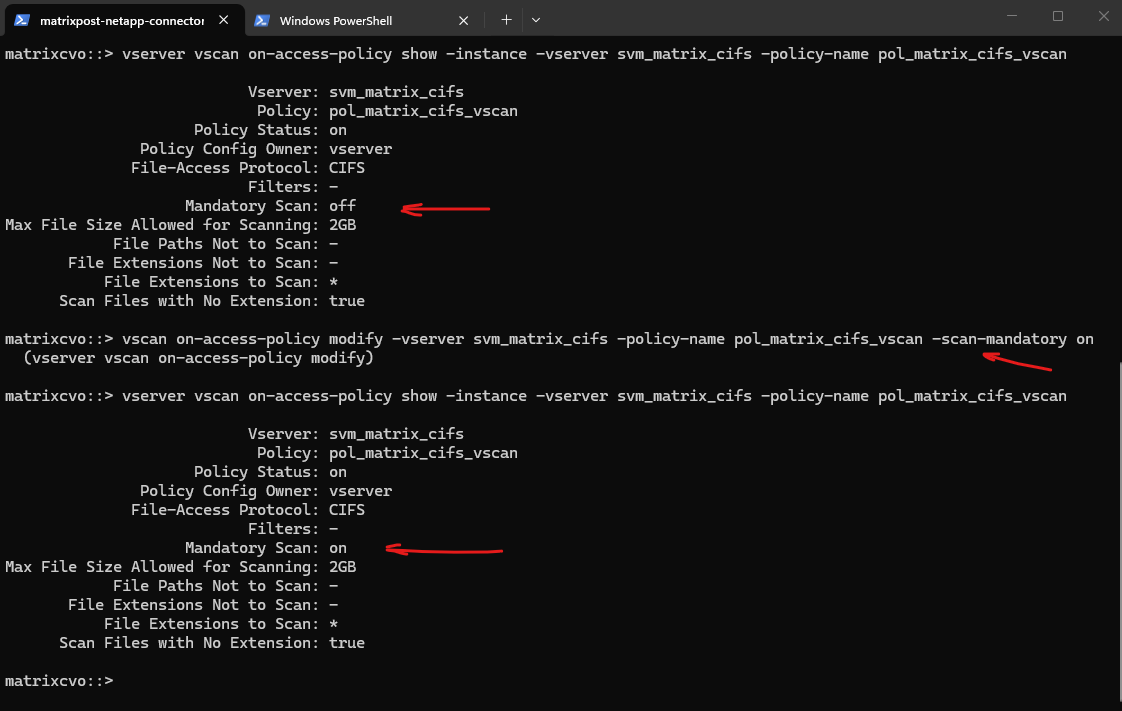1122x711 pixels.
Task: Click the Windows PowerShell tab icon
Action: (262, 20)
